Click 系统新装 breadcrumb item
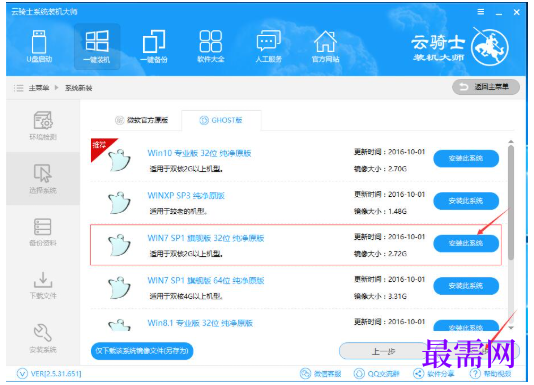 click(79, 88)
